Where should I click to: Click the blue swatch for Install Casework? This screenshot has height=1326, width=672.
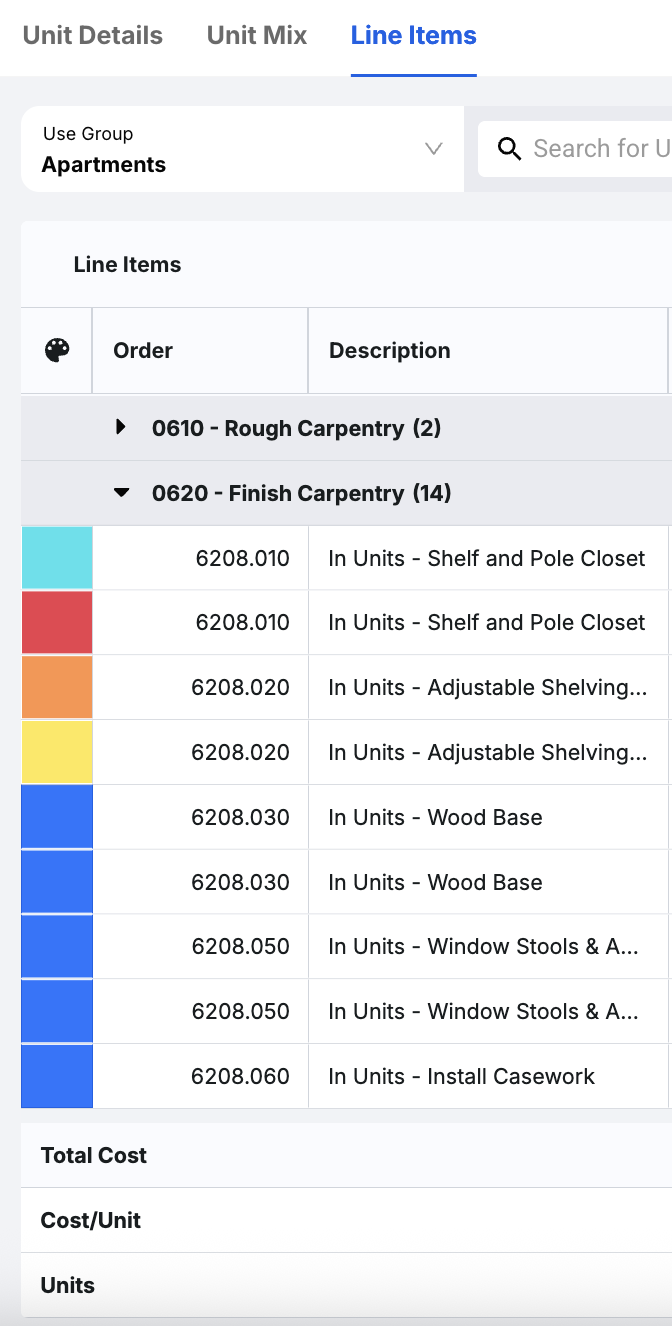[x=57, y=1076]
